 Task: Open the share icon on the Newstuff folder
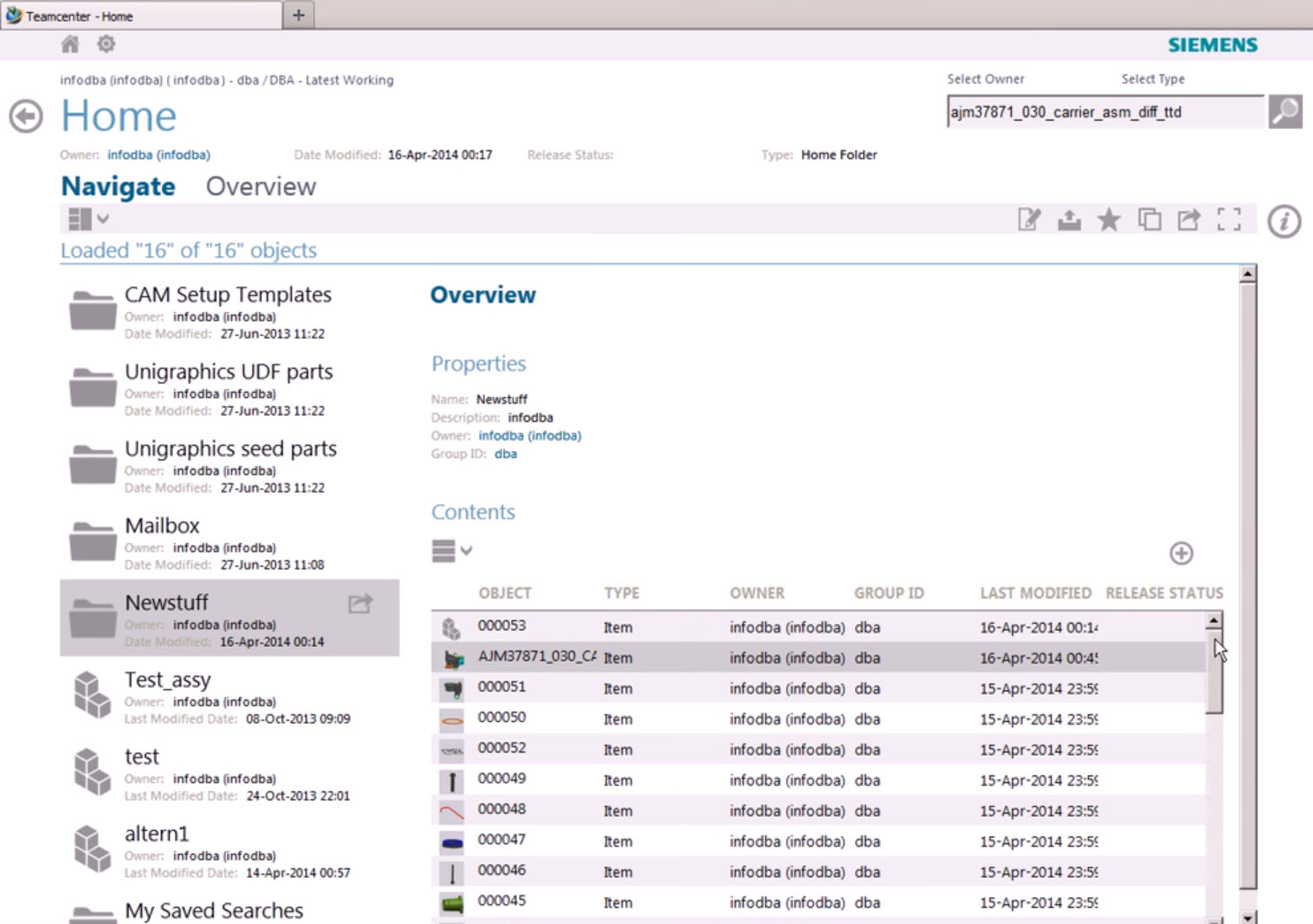point(359,603)
